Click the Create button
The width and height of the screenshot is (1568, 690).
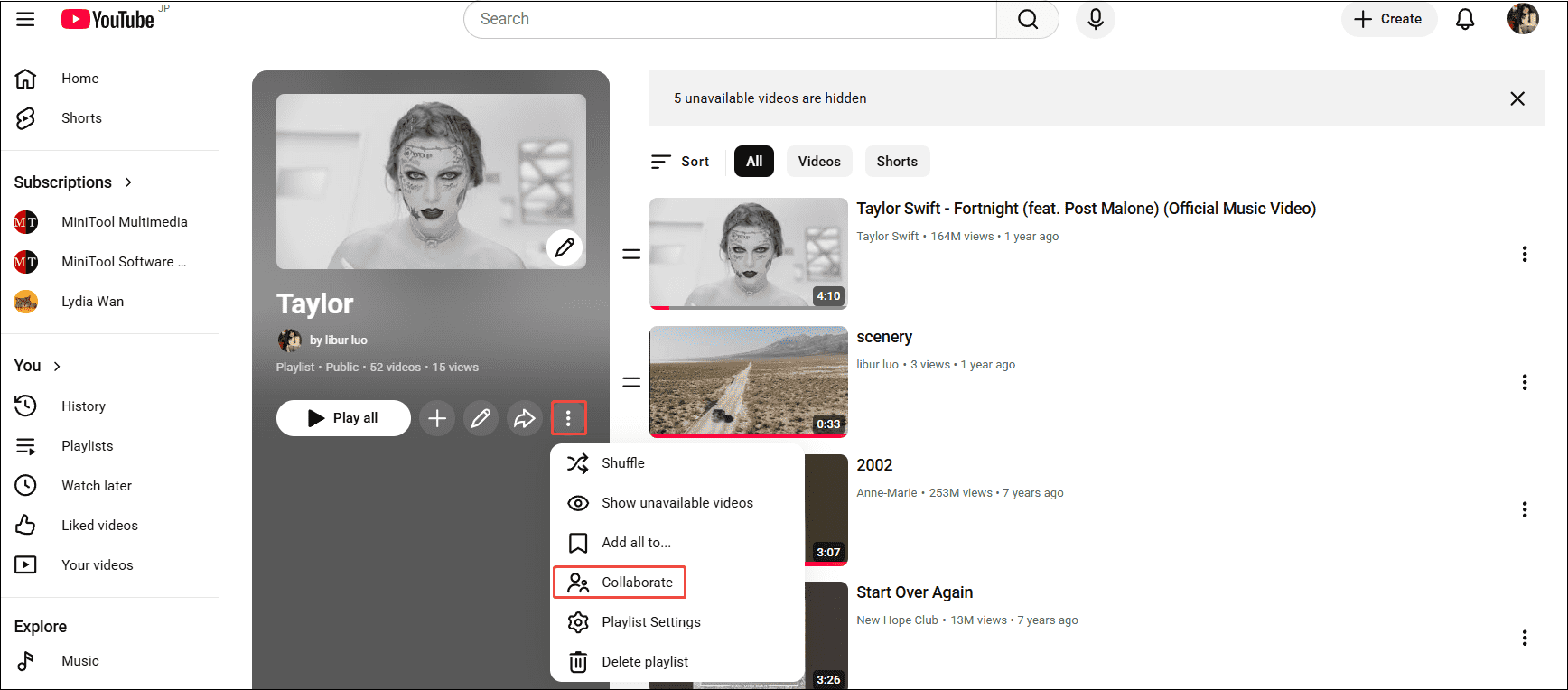pyautogui.click(x=1388, y=19)
